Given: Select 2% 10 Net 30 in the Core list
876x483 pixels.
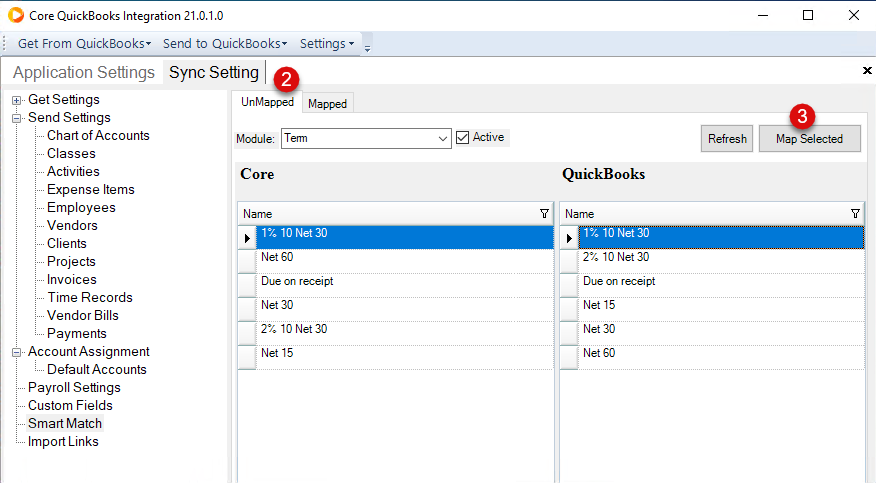Looking at the screenshot, I should click(404, 333).
